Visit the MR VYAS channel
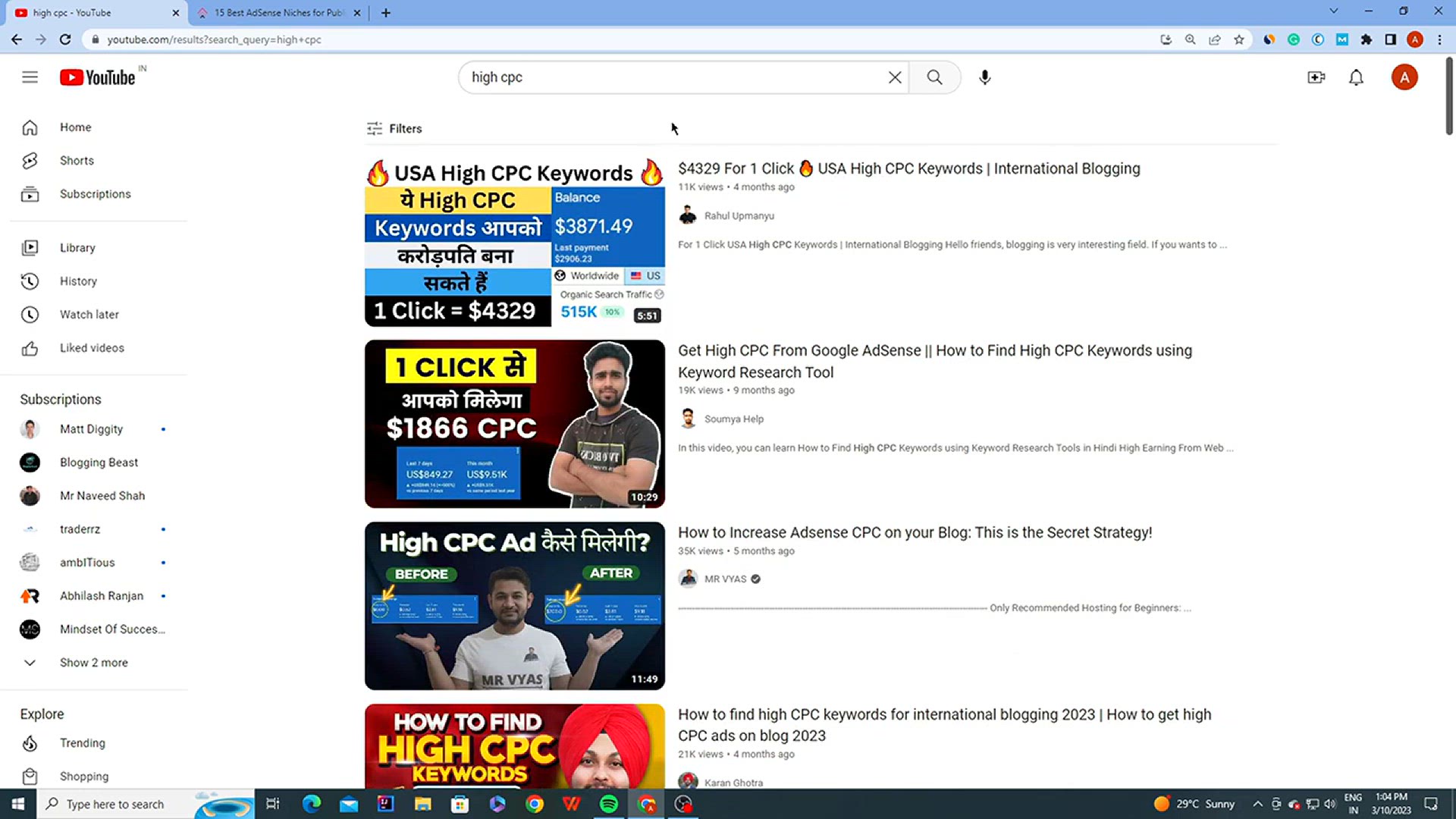Viewport: 1456px width, 819px height. point(725,579)
